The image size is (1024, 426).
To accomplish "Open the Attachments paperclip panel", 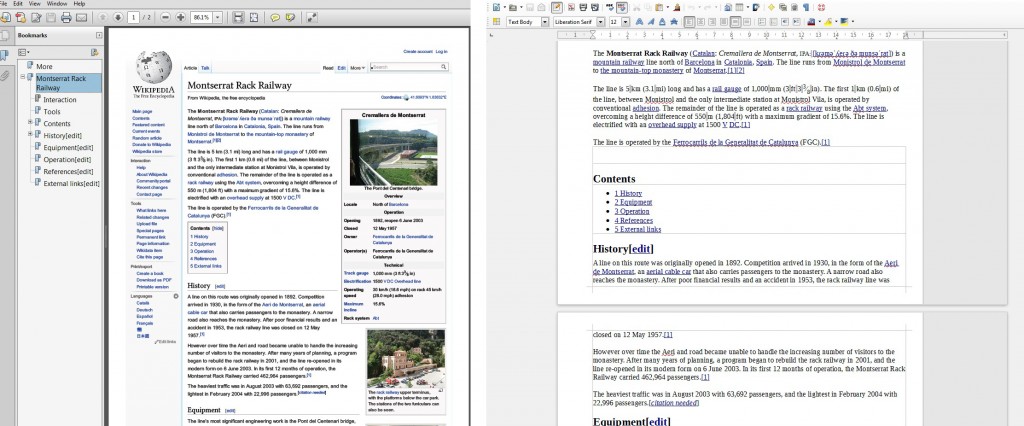I will (5, 75).
